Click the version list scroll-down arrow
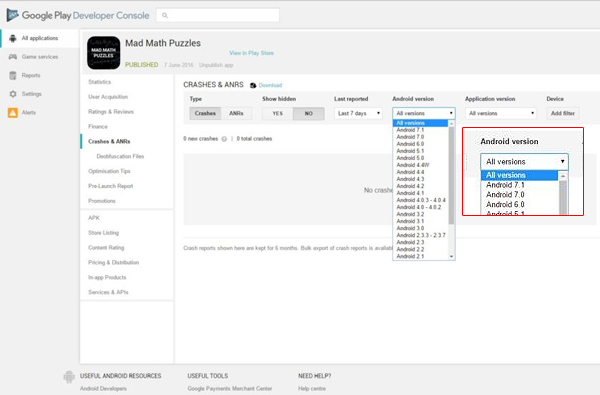Viewport: 600px width, 395px height. 452,256
